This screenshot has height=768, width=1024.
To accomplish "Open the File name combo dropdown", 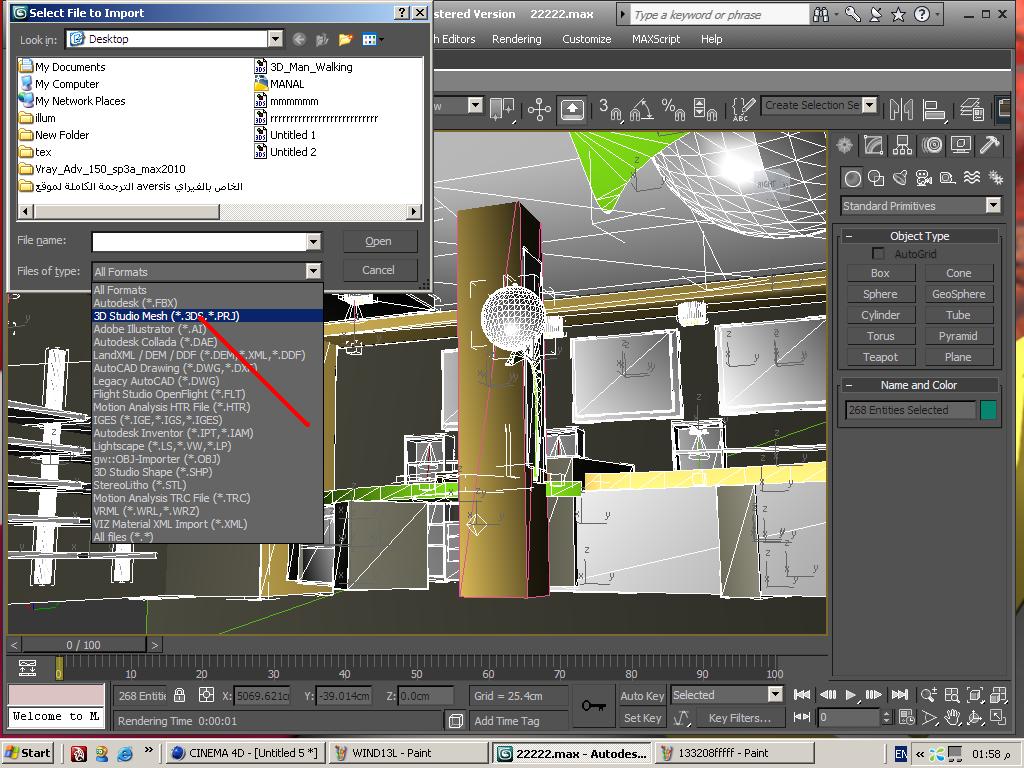I will (313, 242).
